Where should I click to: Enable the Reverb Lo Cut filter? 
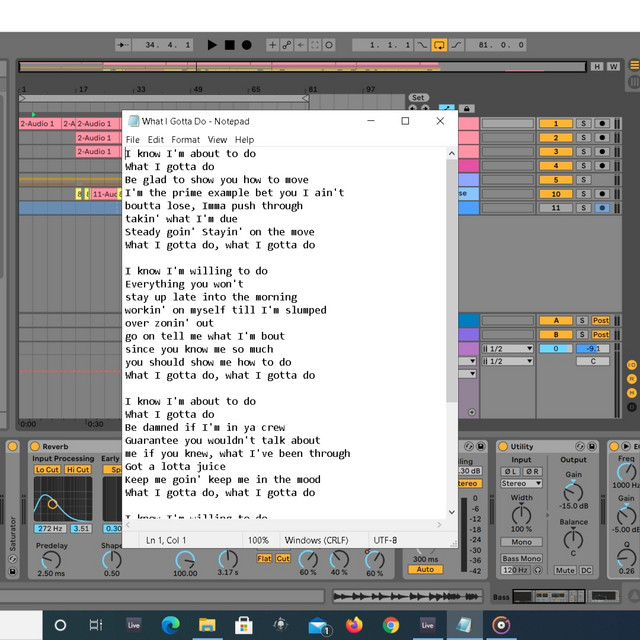coord(47,470)
